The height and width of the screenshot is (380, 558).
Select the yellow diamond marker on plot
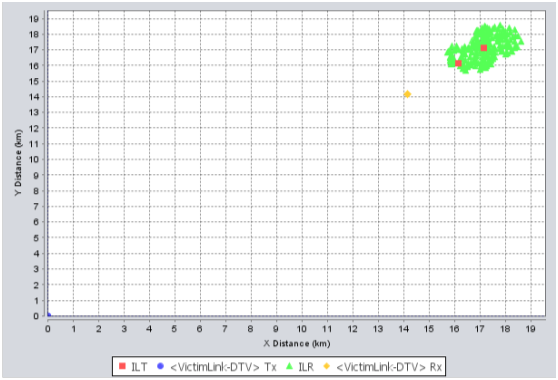[407, 94]
